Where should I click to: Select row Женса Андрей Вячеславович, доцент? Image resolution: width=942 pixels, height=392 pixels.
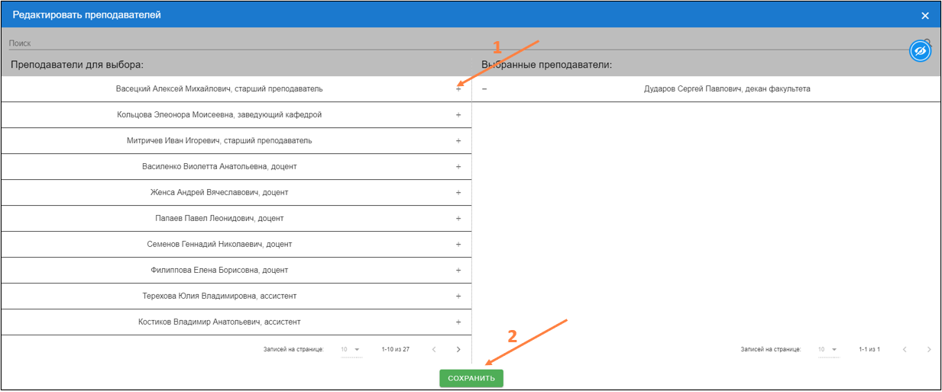(x=236, y=193)
